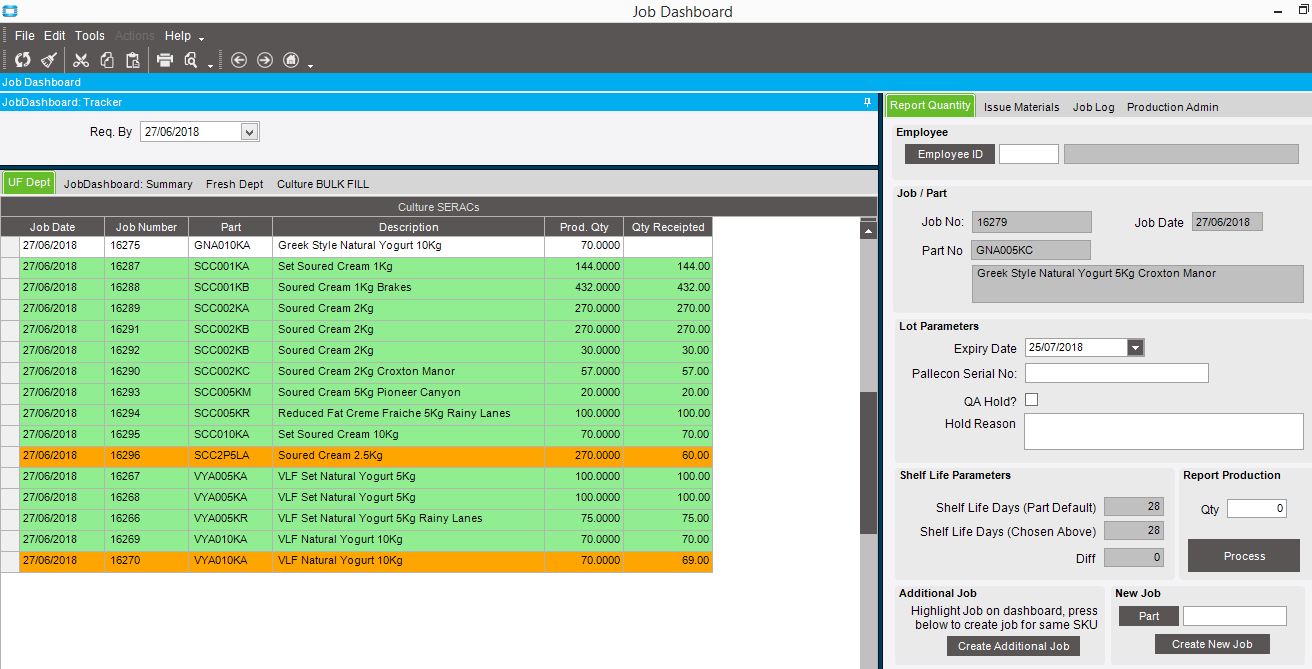Pin the JobDashboard Tracker panel
Screen dimensions: 1312x669
tap(867, 102)
